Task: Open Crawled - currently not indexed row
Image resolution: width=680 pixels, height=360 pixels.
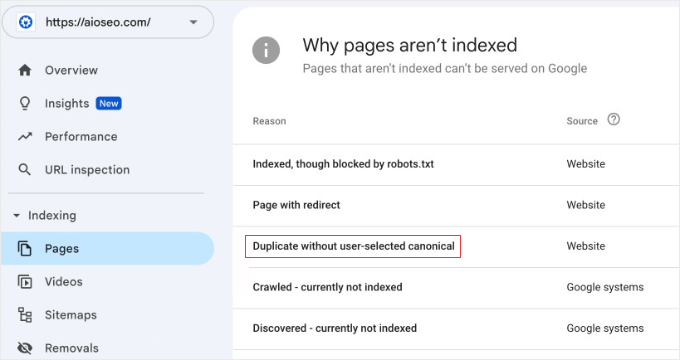Action: tap(456, 288)
